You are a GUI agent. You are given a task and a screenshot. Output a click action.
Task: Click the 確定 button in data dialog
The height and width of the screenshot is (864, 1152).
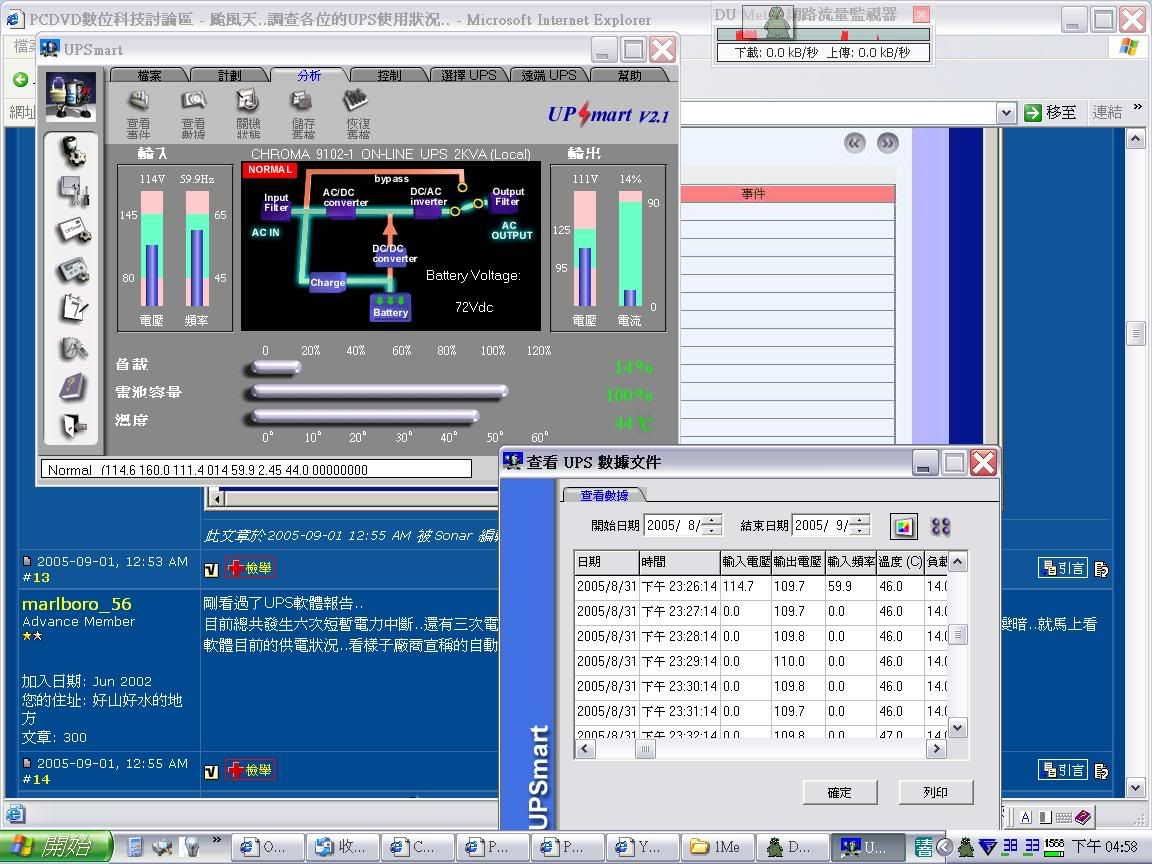click(x=839, y=792)
